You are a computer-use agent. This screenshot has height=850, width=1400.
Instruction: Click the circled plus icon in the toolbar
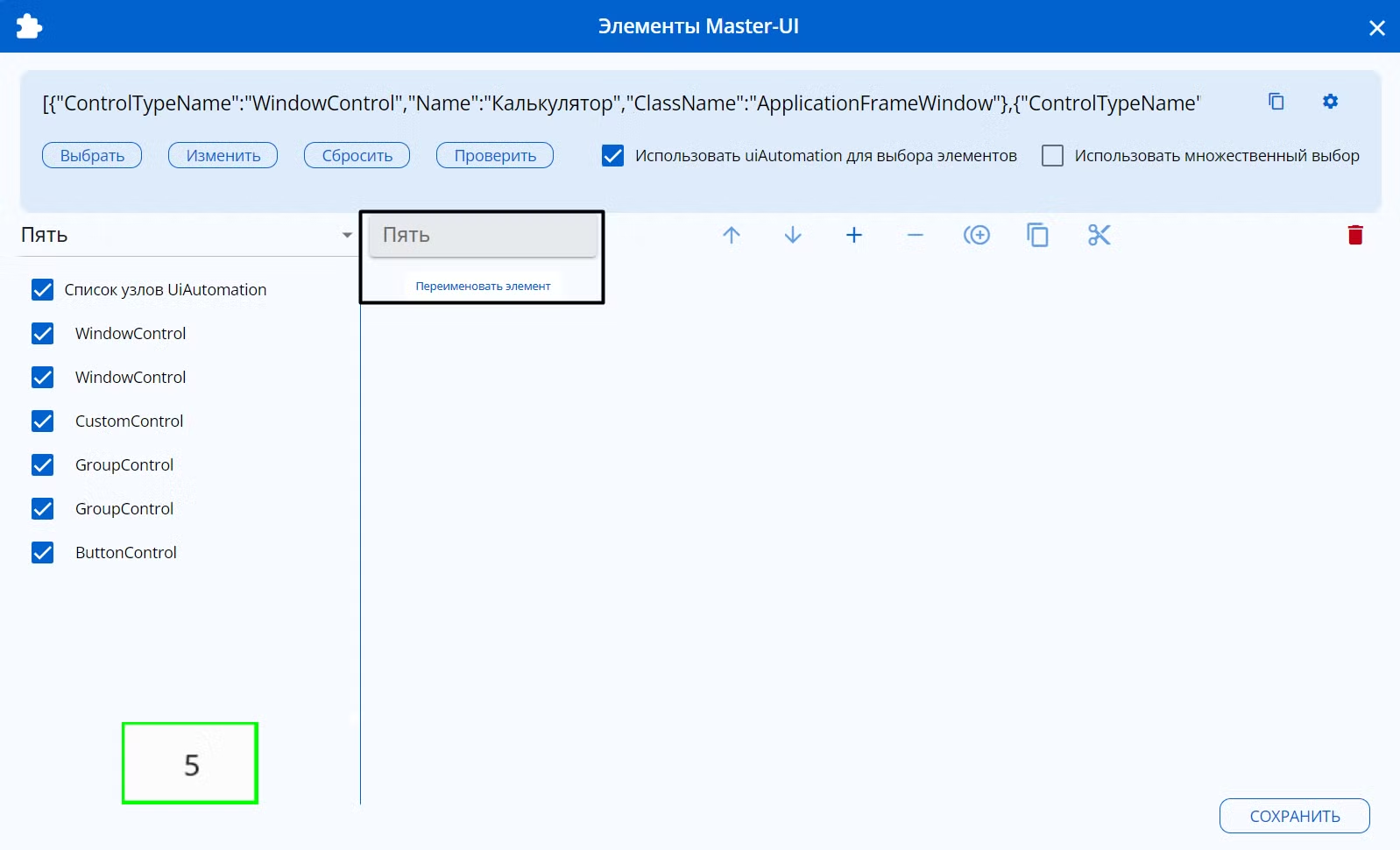(977, 235)
